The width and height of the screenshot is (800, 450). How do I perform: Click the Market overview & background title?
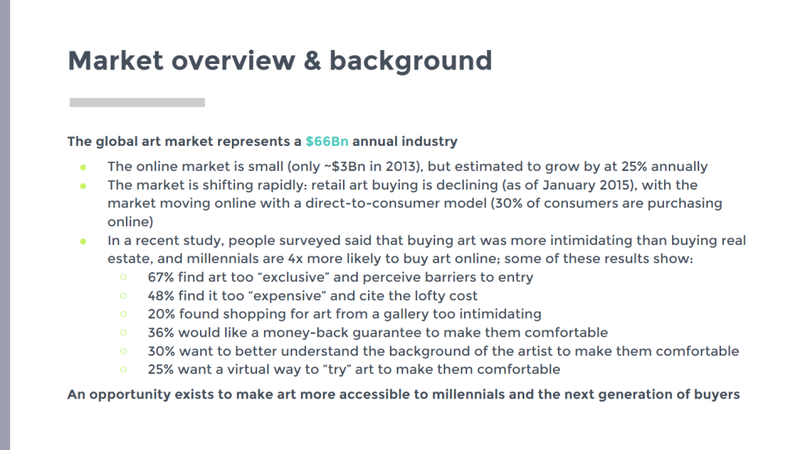(280, 61)
